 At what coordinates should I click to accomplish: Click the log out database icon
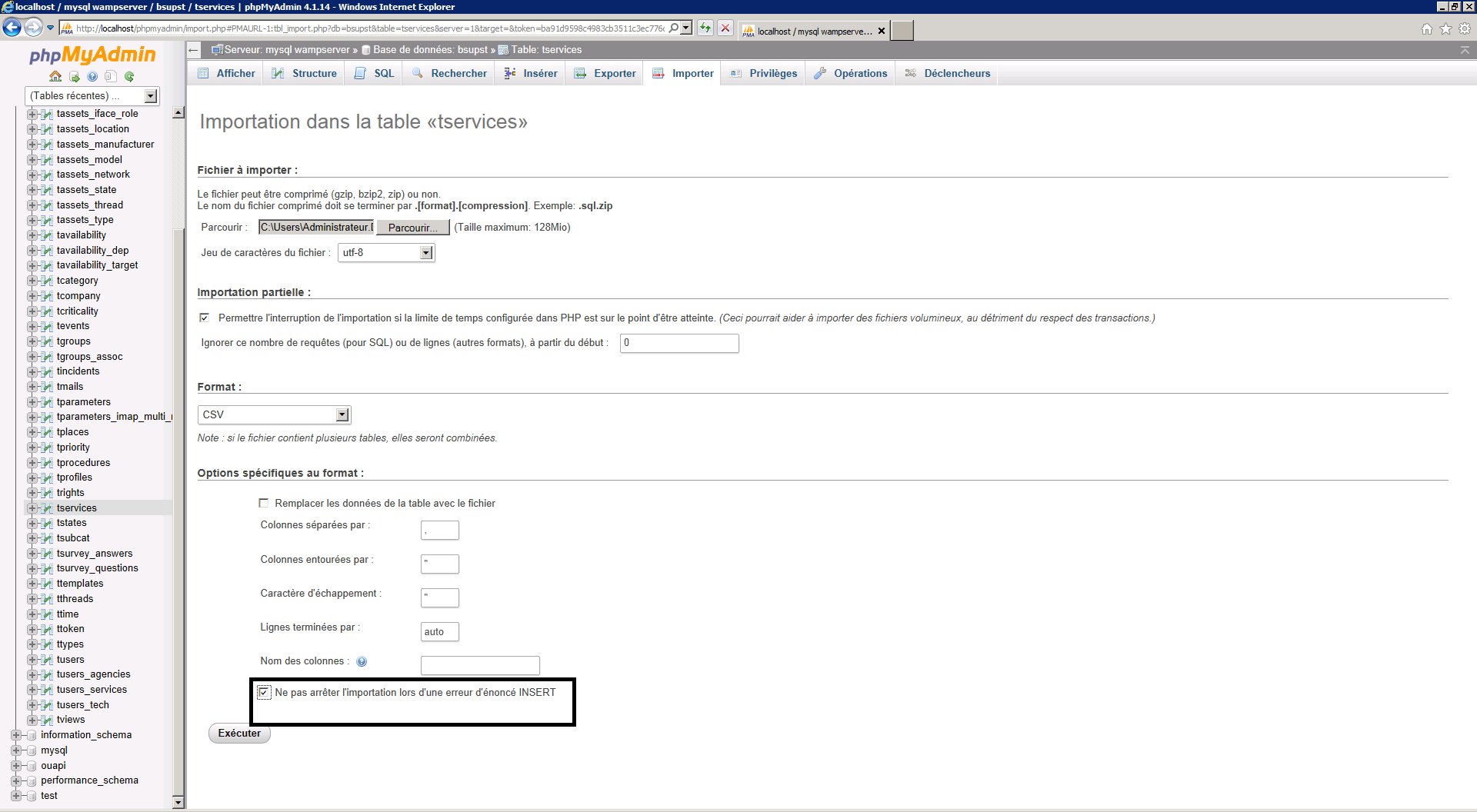(x=74, y=76)
